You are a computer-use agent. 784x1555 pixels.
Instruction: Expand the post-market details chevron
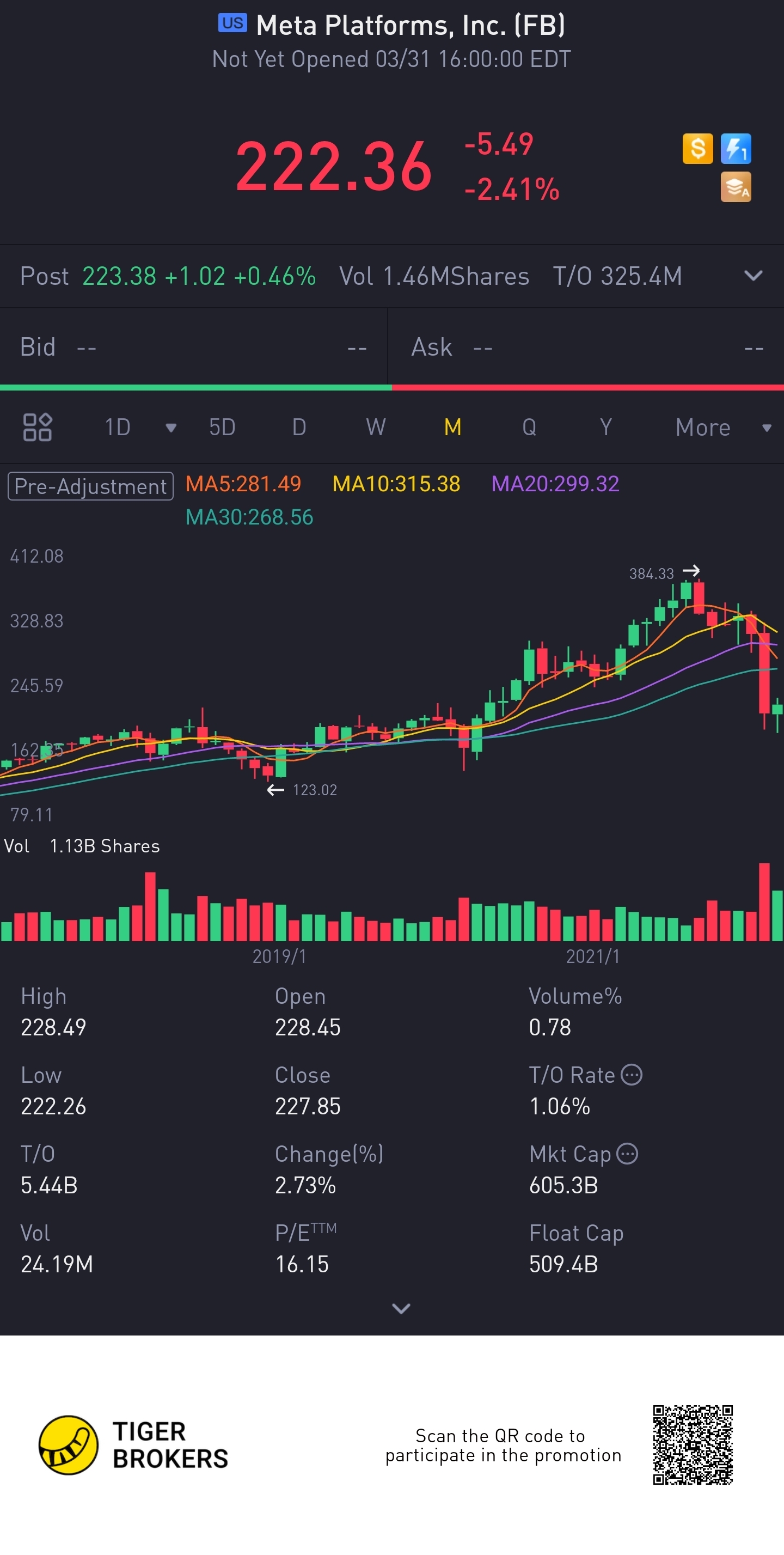point(753,276)
